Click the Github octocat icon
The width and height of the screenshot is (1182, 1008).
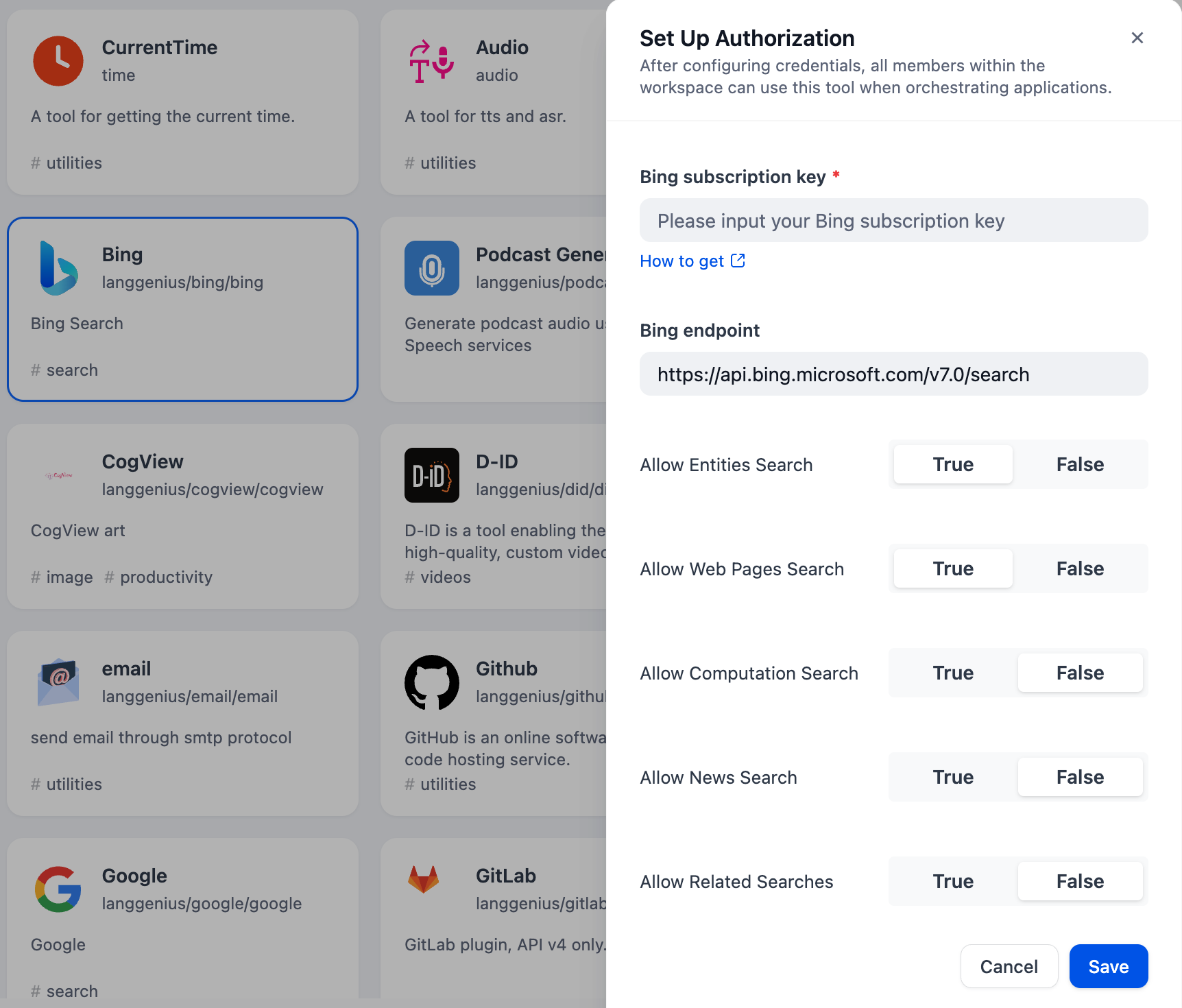pos(432,682)
